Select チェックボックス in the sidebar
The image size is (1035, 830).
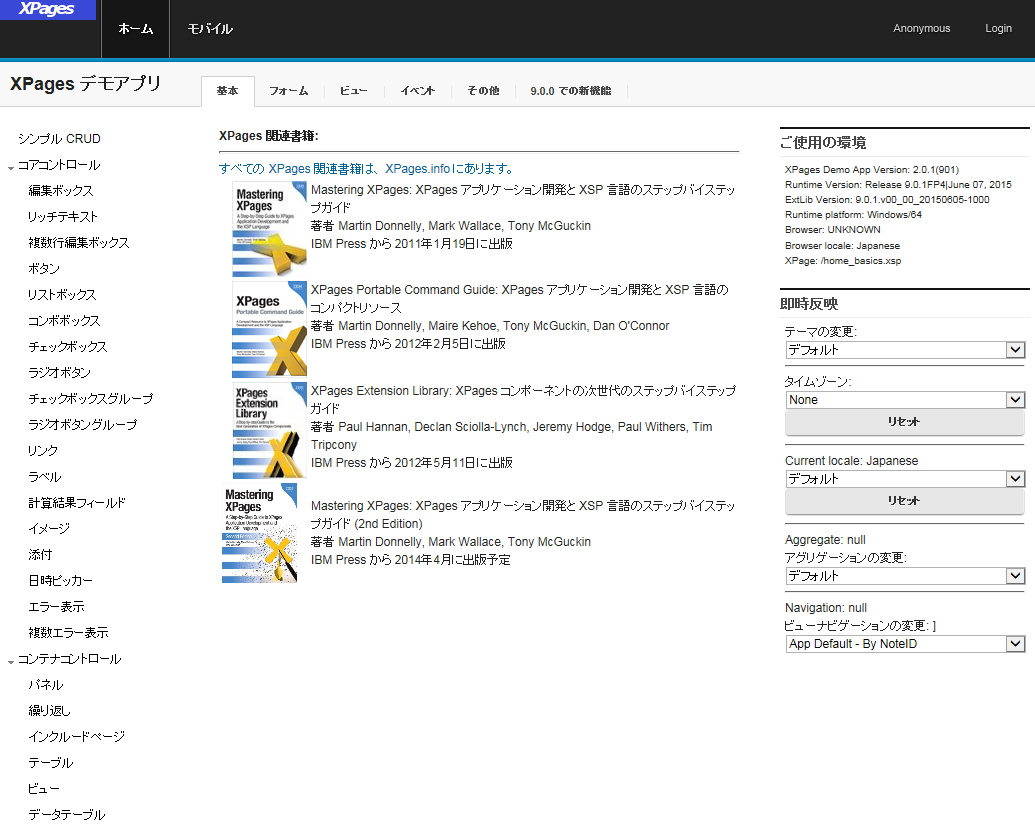[68, 347]
